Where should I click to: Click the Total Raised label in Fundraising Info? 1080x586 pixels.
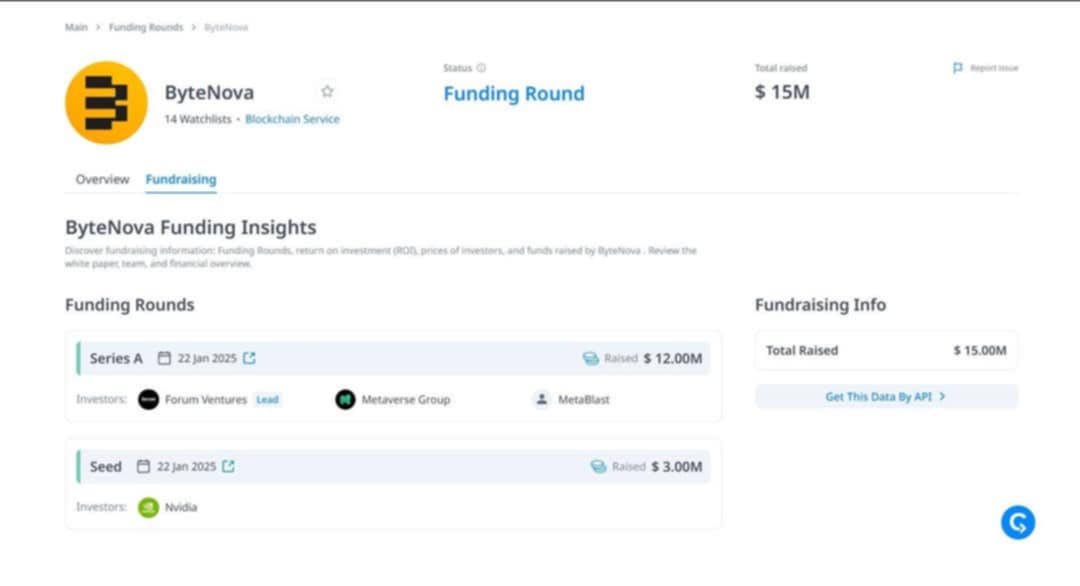coord(802,350)
